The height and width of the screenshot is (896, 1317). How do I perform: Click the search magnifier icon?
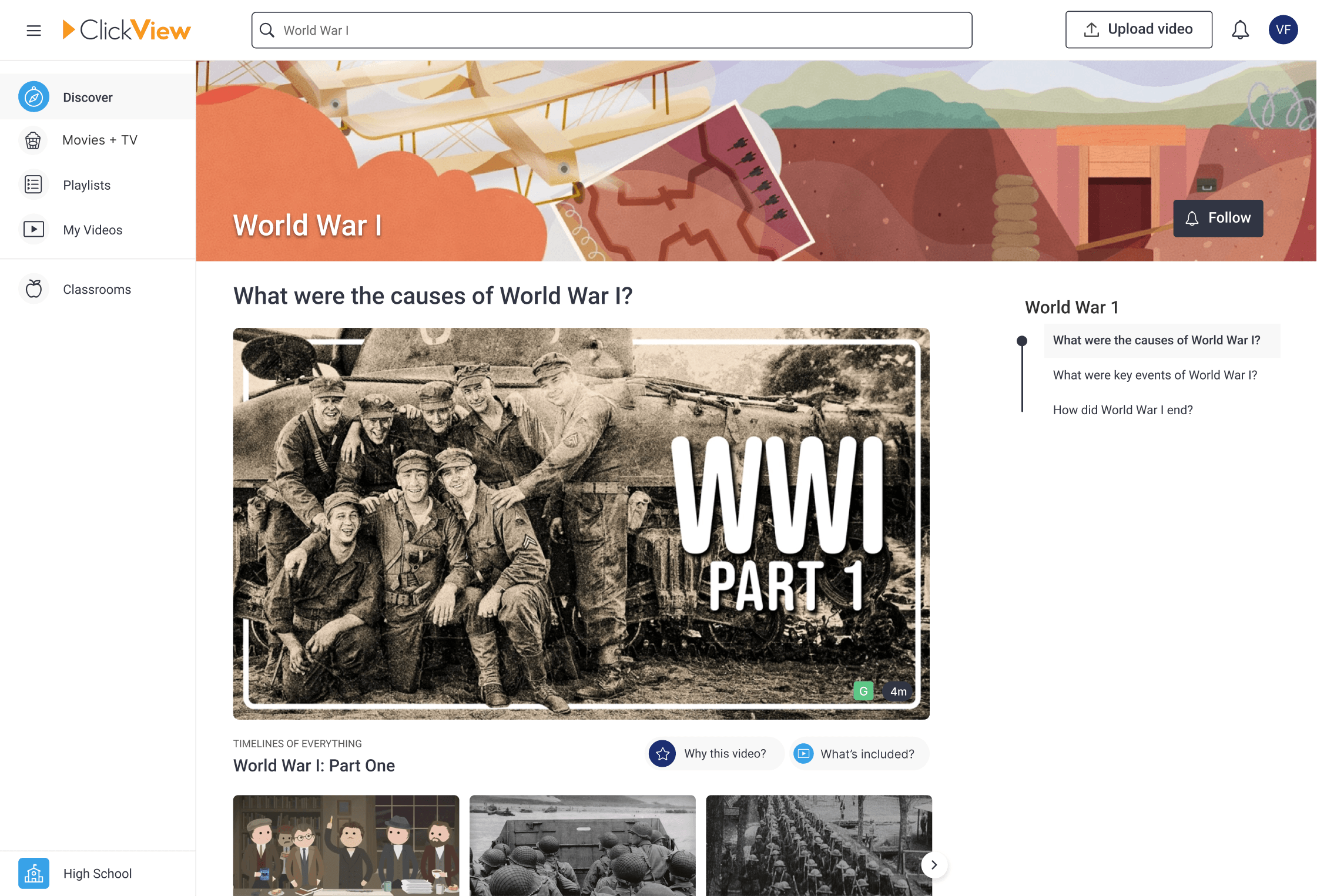coord(267,30)
